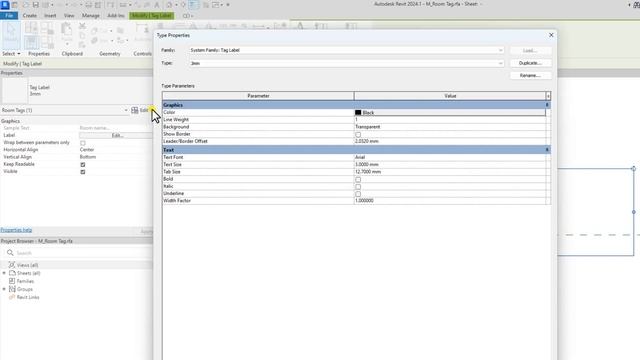Switch to the Create ribbon tab

pyautogui.click(x=29, y=16)
